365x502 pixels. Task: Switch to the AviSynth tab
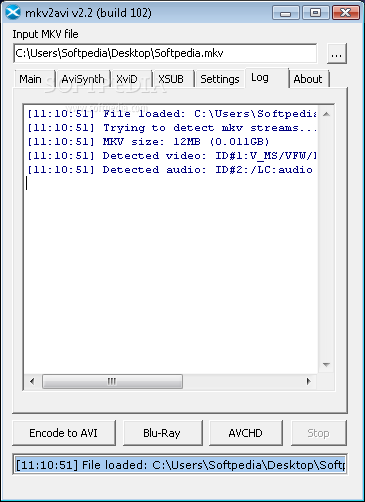83,79
